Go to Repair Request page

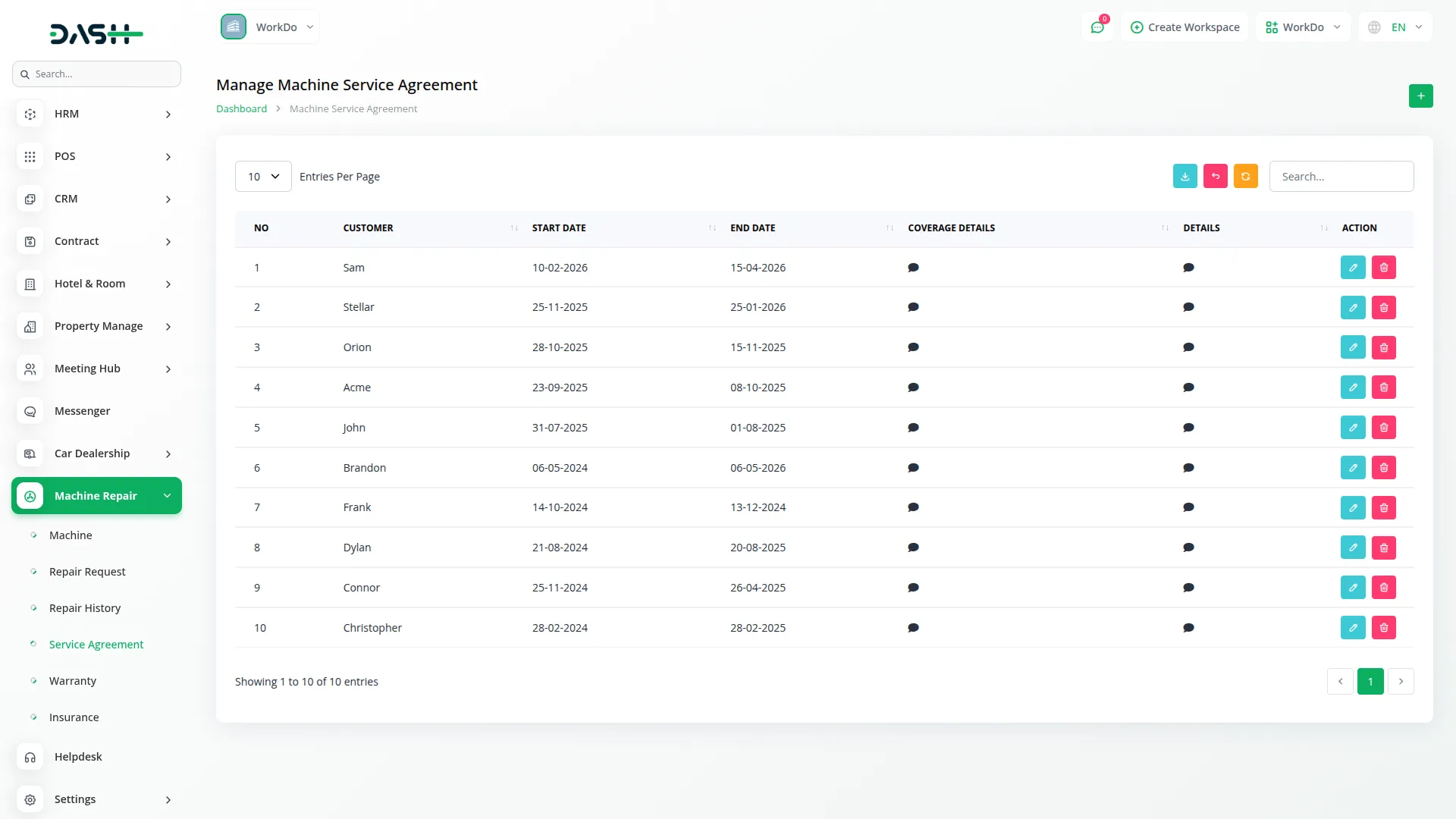click(x=87, y=572)
